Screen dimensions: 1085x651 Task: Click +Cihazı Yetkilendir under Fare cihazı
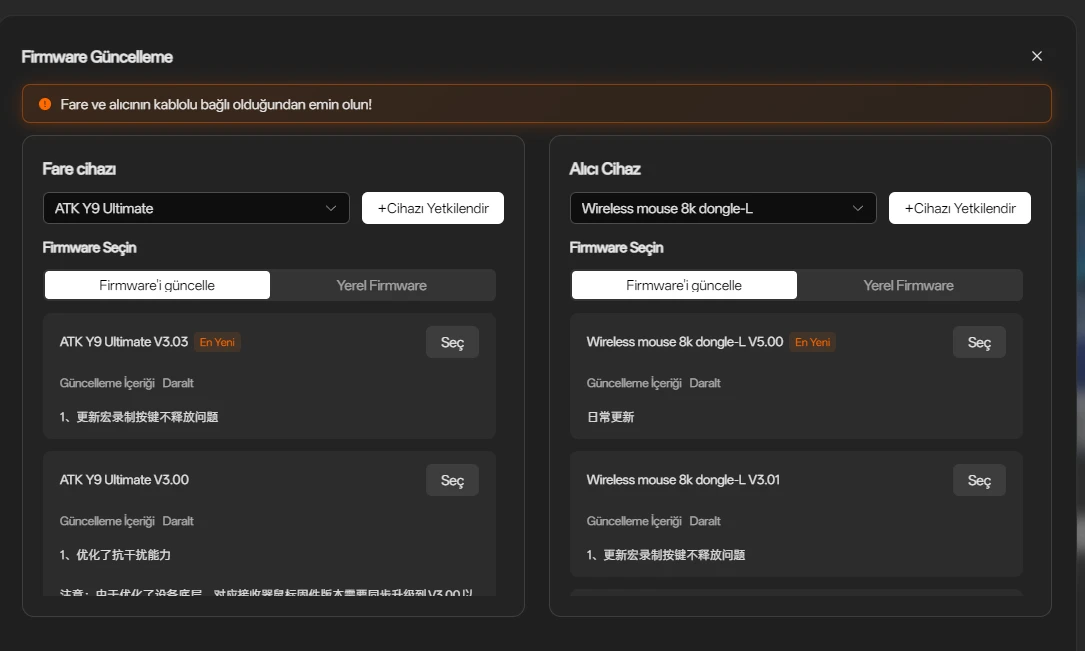[x=432, y=208]
